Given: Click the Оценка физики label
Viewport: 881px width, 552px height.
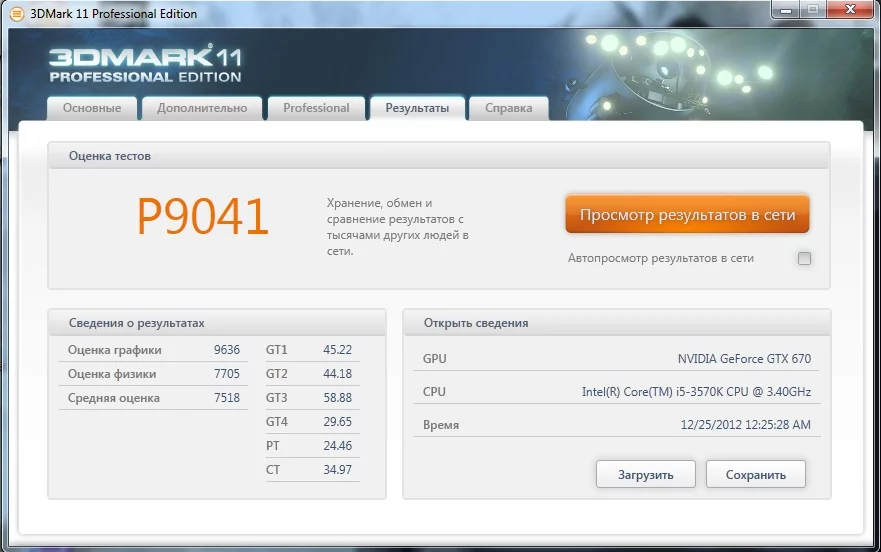Looking at the screenshot, I should click(x=112, y=374).
